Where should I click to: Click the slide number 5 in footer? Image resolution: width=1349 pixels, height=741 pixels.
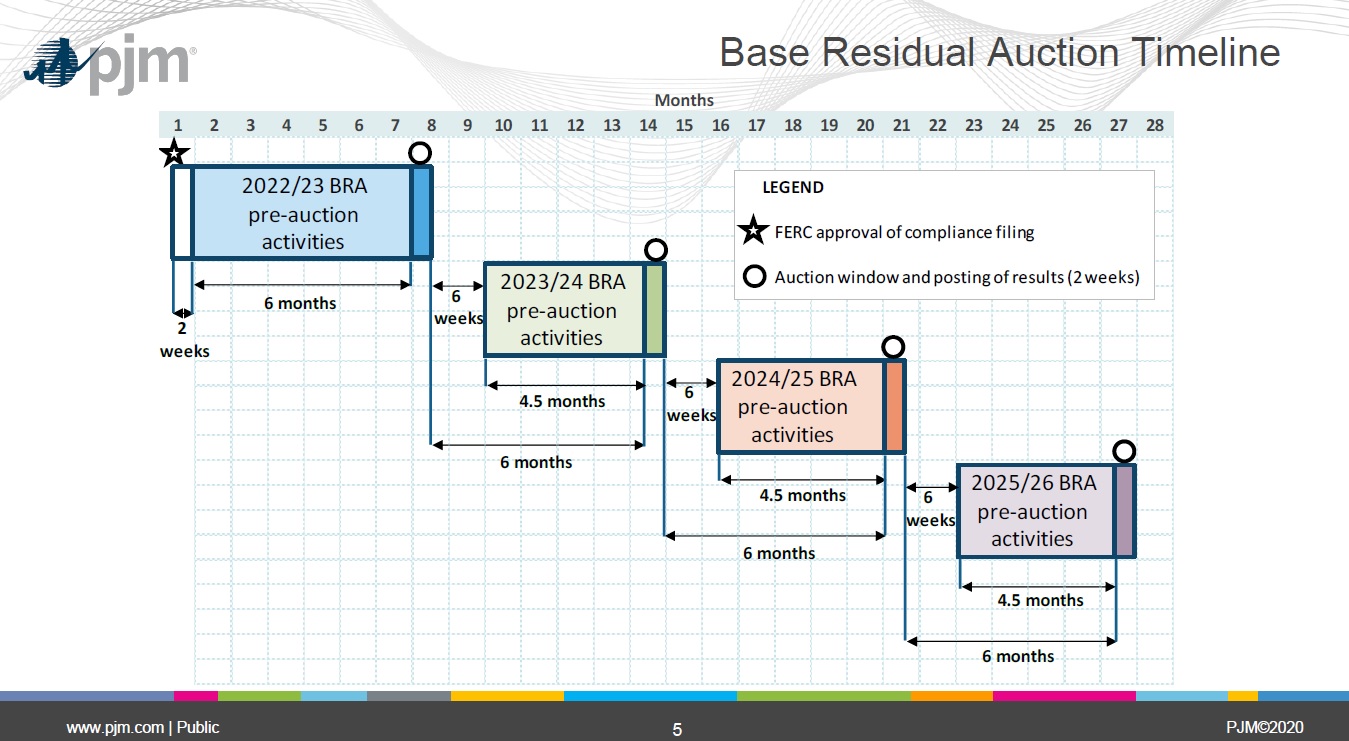tap(677, 730)
